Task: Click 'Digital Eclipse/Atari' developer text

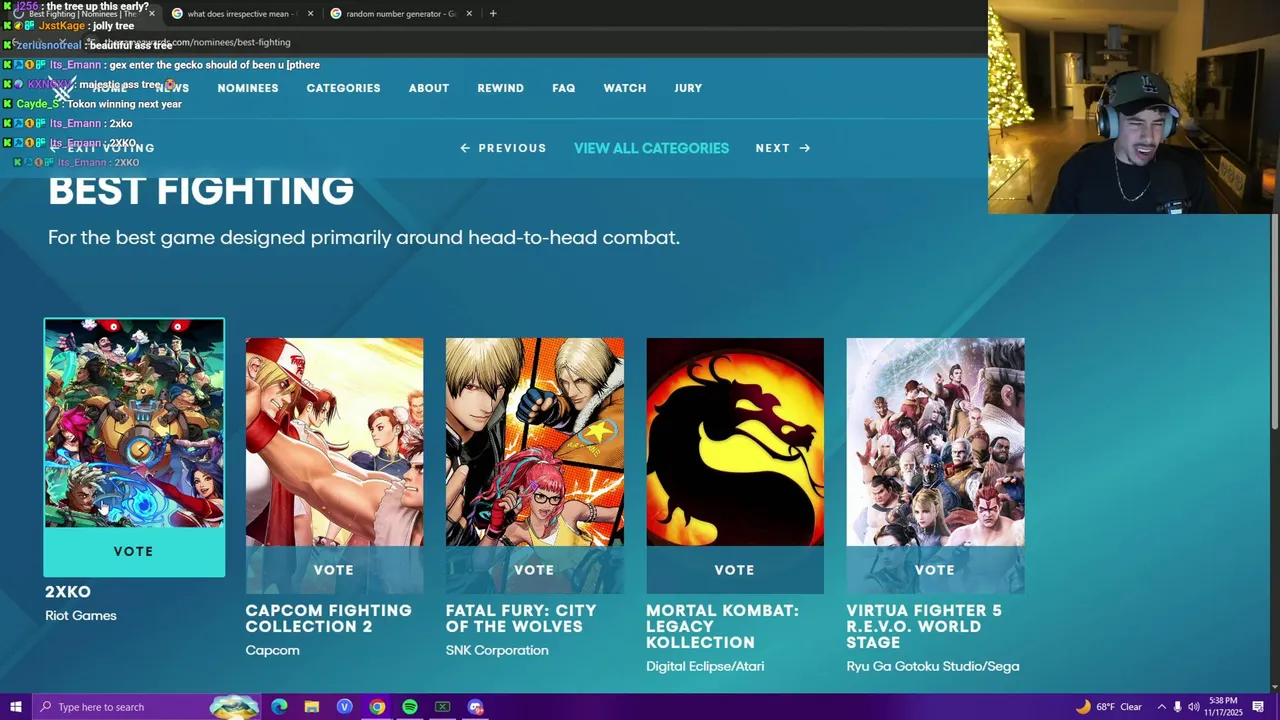Action: (705, 666)
